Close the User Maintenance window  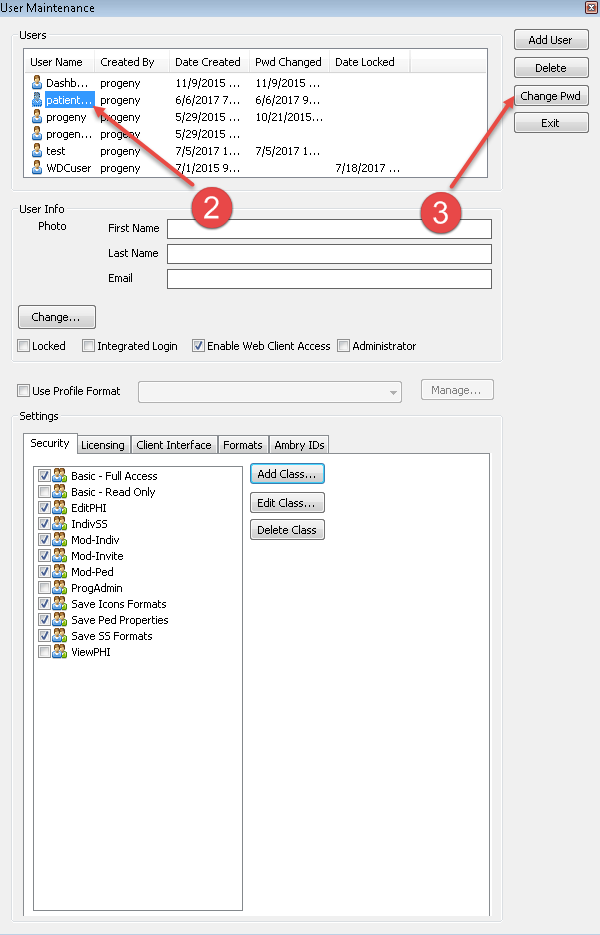click(590, 7)
